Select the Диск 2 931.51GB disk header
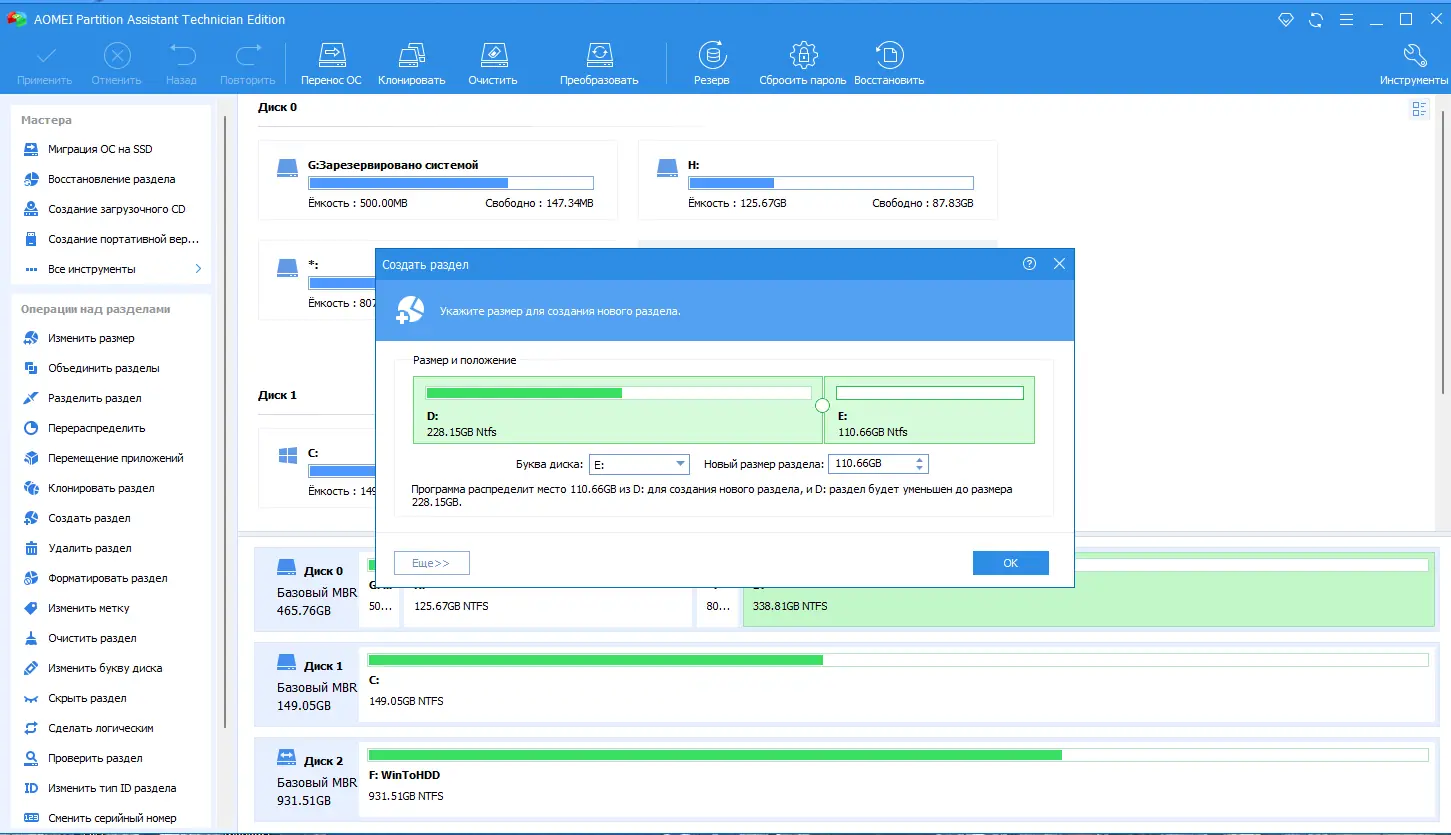This screenshot has width=1451, height=835. (307, 780)
